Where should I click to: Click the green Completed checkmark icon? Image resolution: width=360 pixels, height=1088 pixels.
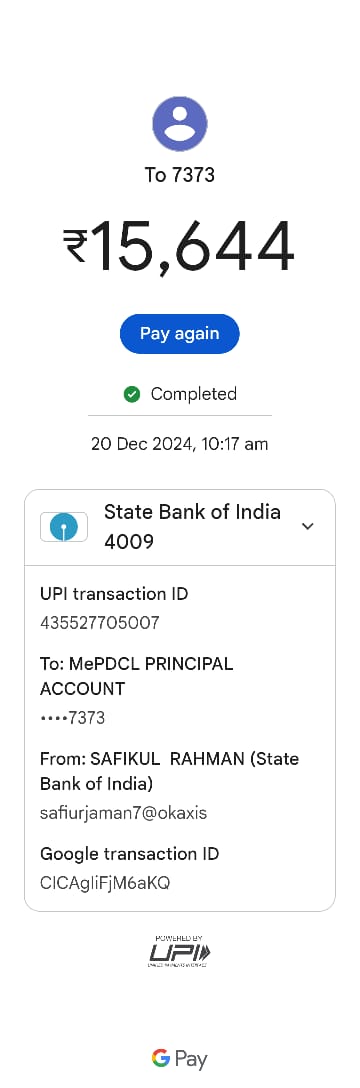(132, 394)
